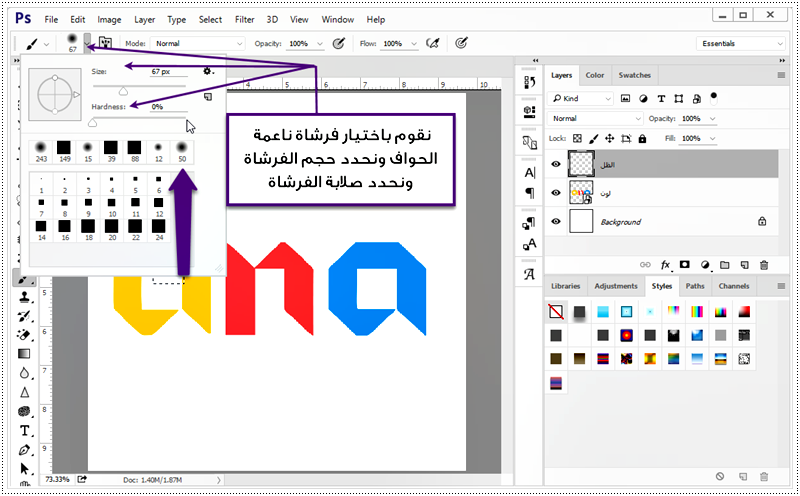Expand the Flow value dropdown arrow
This screenshot has width=800, height=496.
point(414,44)
